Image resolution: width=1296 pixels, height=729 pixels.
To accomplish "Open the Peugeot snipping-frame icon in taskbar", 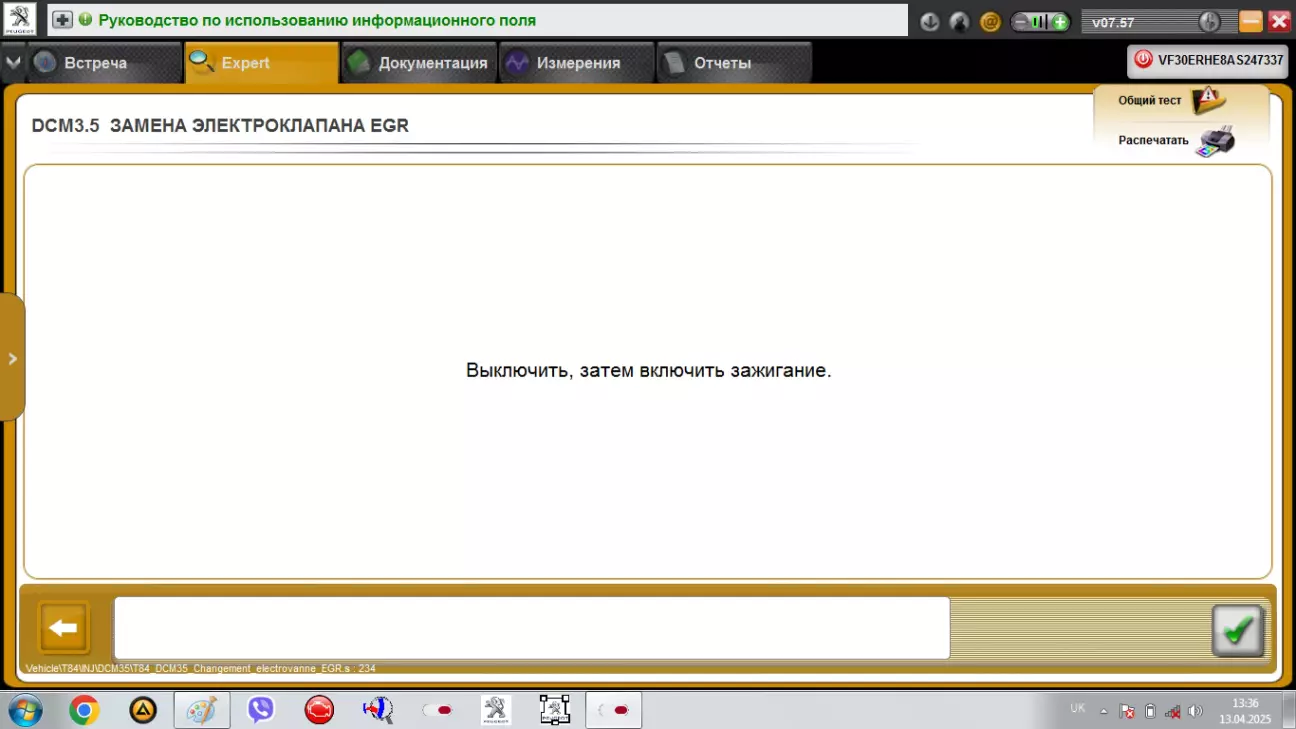I will pyautogui.click(x=555, y=710).
